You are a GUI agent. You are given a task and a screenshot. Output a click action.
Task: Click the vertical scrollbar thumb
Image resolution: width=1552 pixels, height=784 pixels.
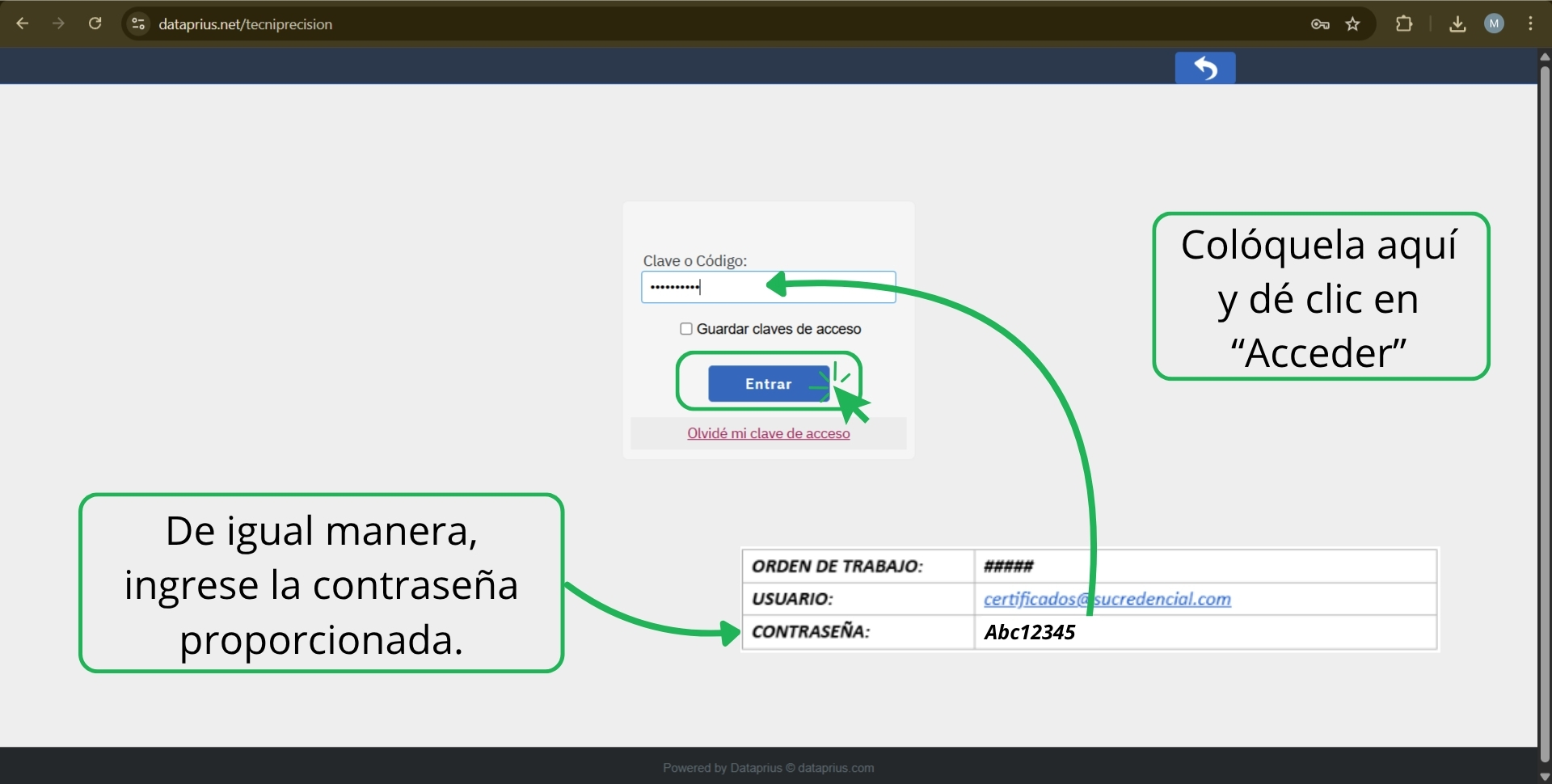[x=1545, y=404]
